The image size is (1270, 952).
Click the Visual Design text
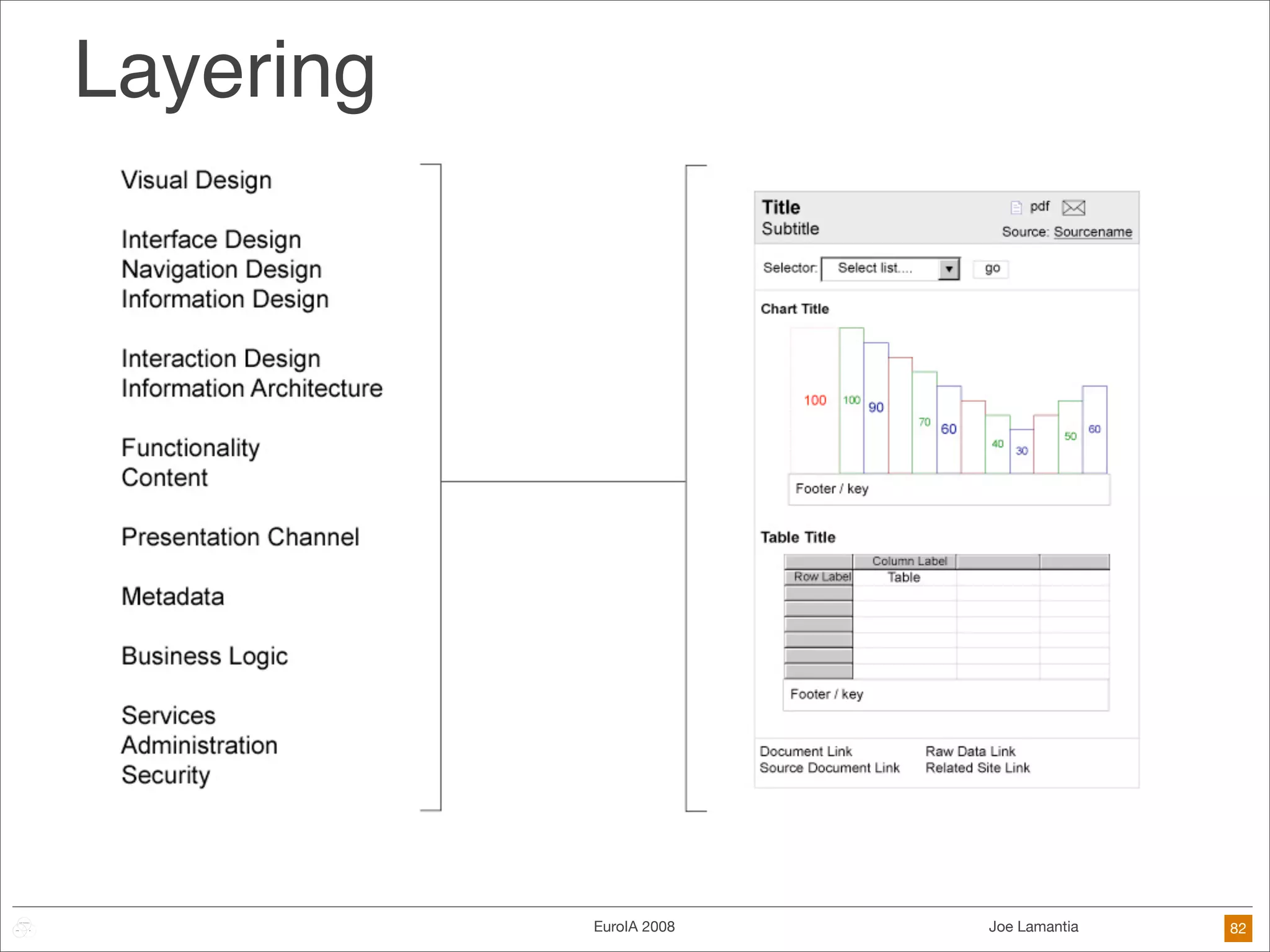tap(197, 180)
